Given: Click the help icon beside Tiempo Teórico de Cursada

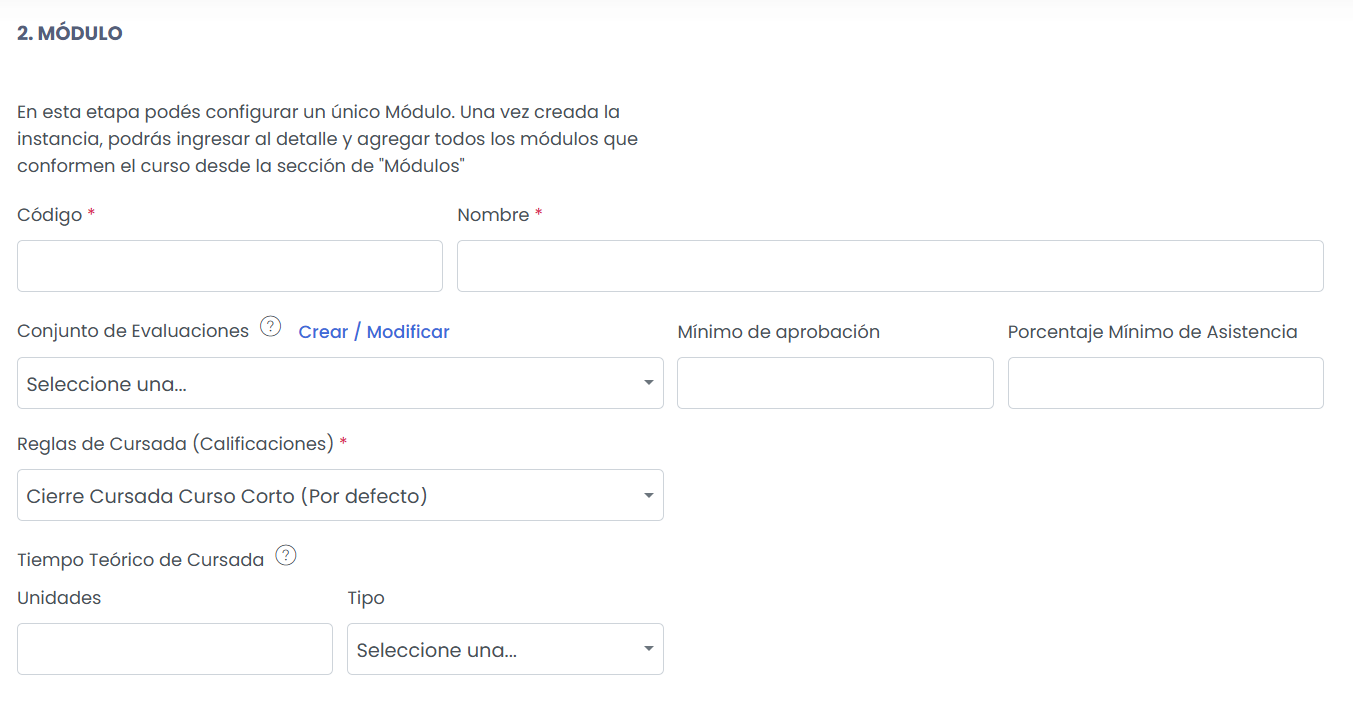Looking at the screenshot, I should click(286, 556).
